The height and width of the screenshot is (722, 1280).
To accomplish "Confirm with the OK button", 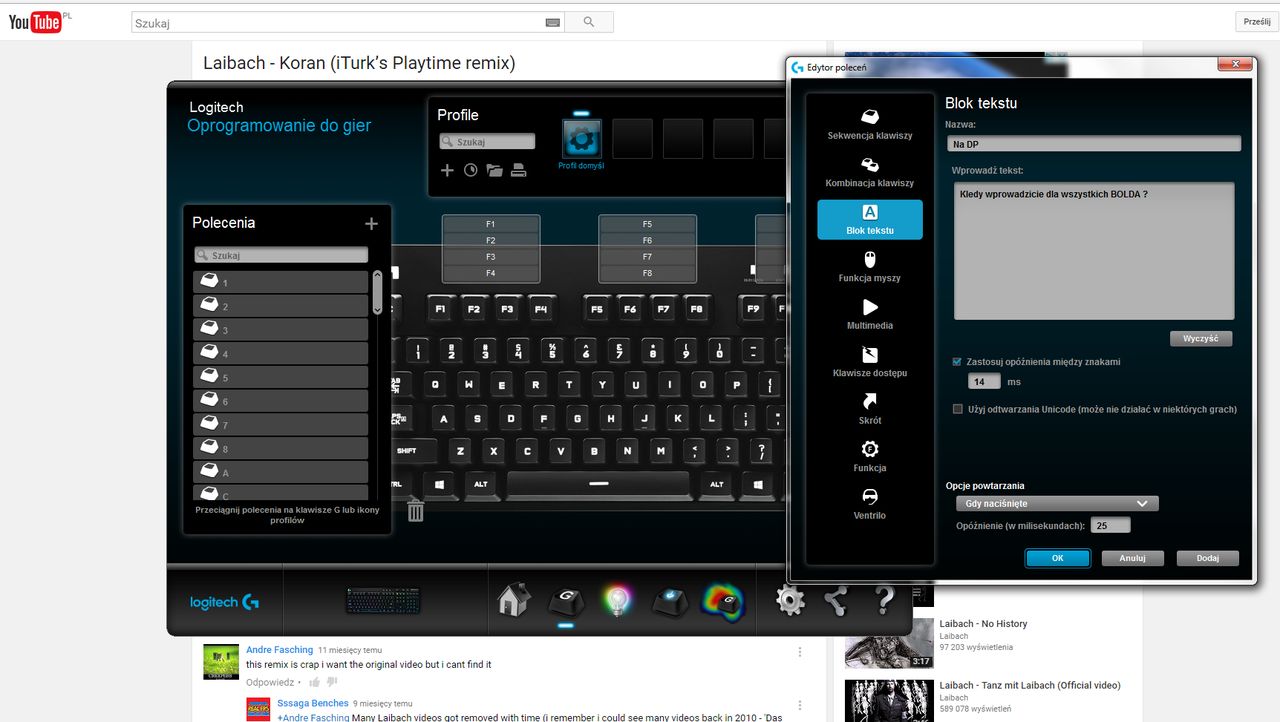I will 1057,559.
